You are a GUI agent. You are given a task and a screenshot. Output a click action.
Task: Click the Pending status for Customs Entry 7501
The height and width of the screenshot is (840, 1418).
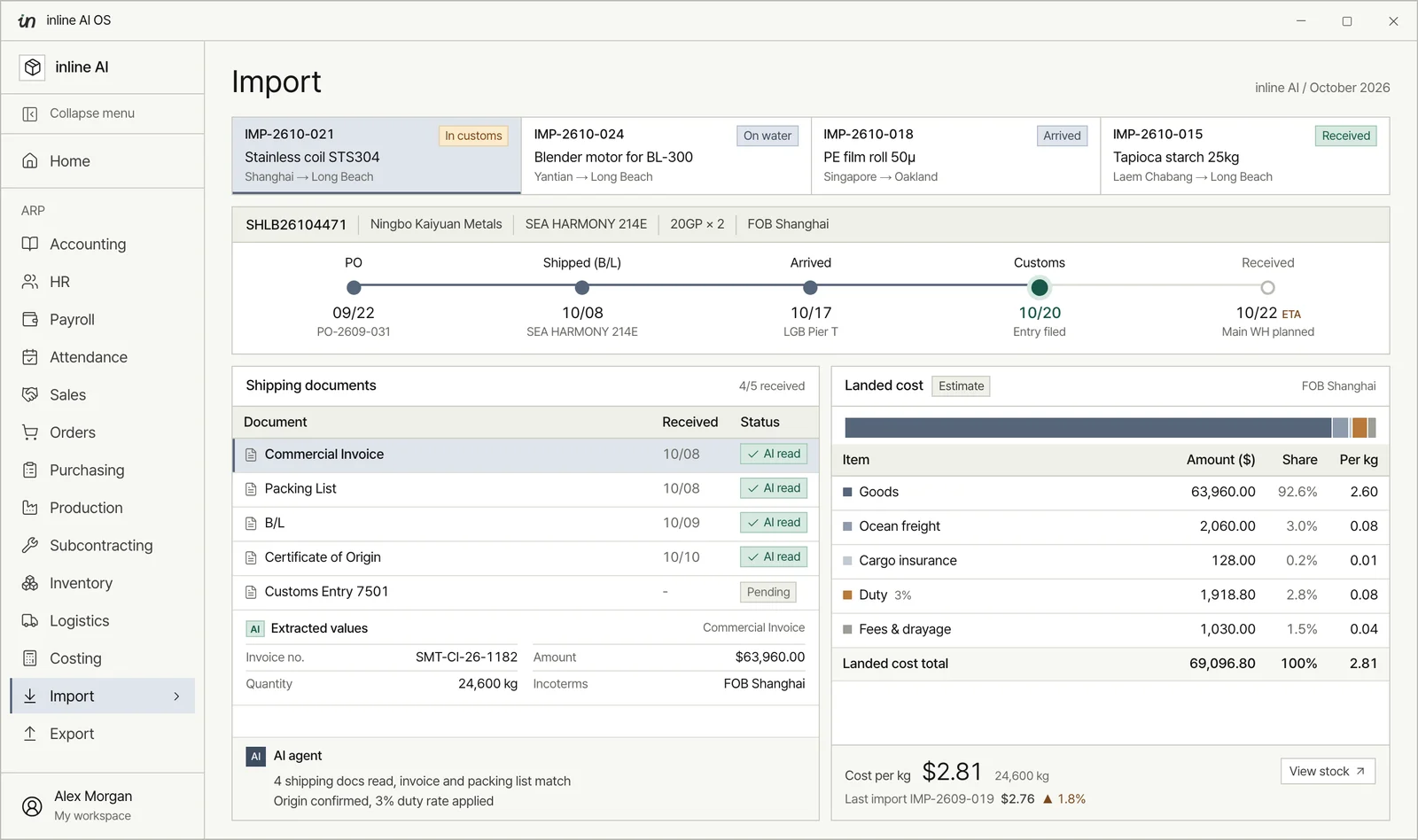click(768, 592)
